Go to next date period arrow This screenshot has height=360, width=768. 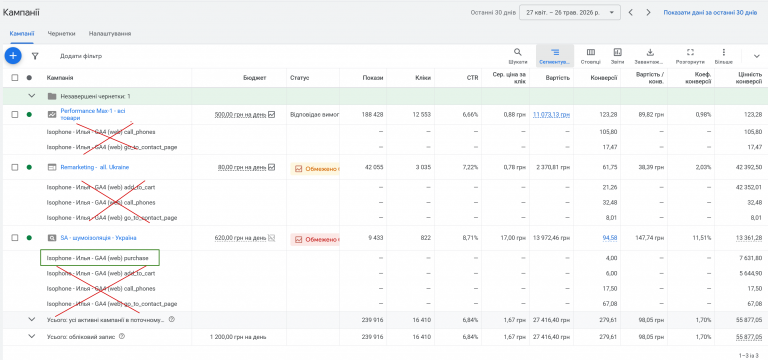tap(648, 13)
